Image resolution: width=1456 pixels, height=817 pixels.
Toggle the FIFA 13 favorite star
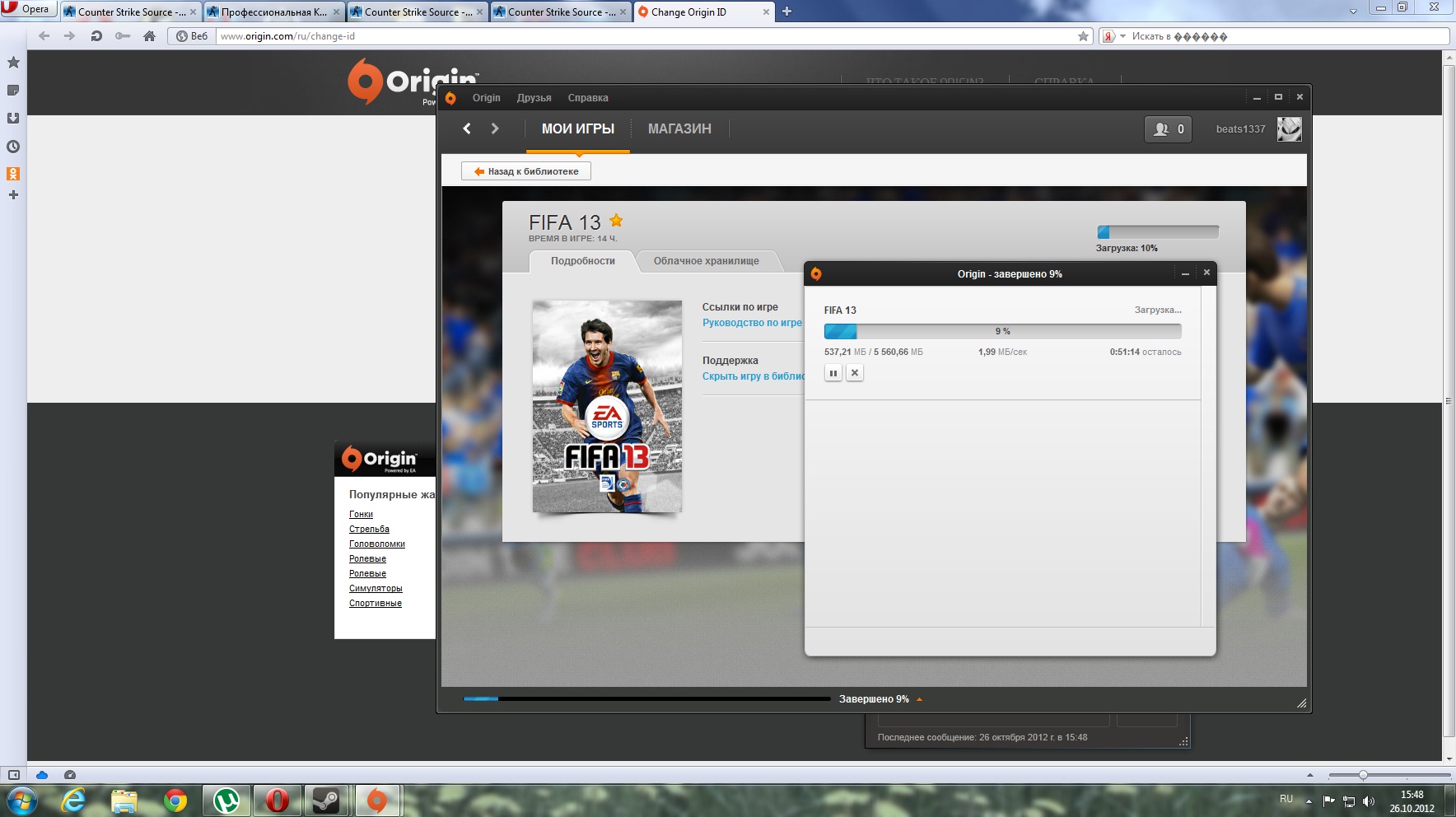coord(616,221)
